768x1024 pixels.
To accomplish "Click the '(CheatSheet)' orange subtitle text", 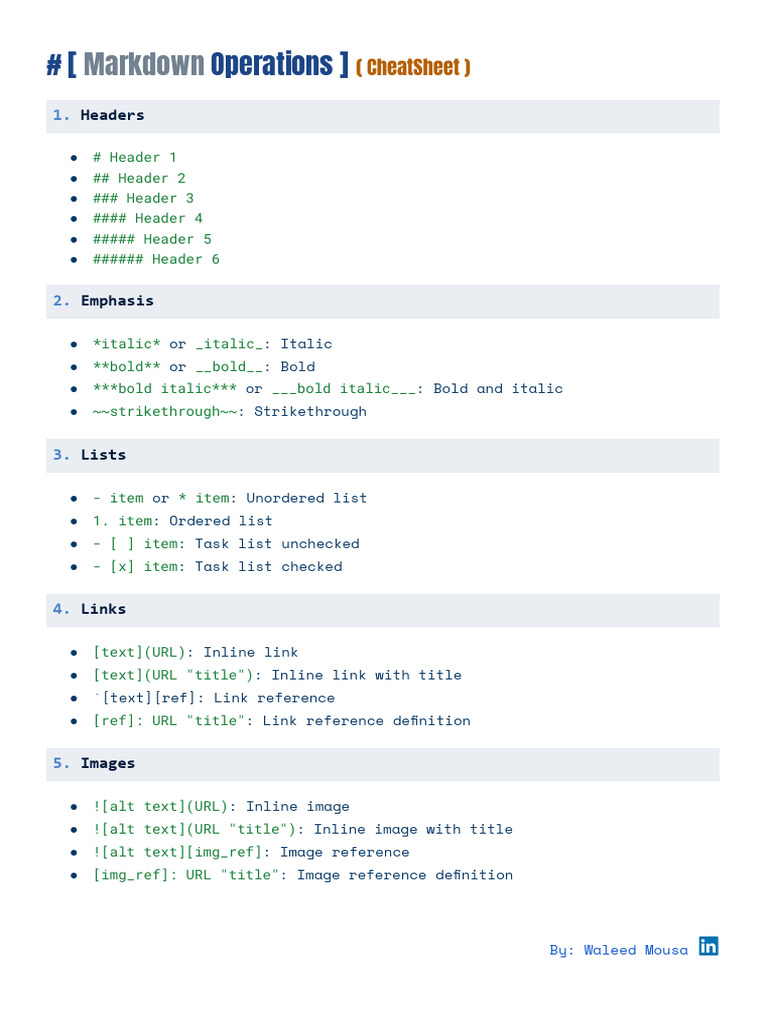I will point(413,68).
